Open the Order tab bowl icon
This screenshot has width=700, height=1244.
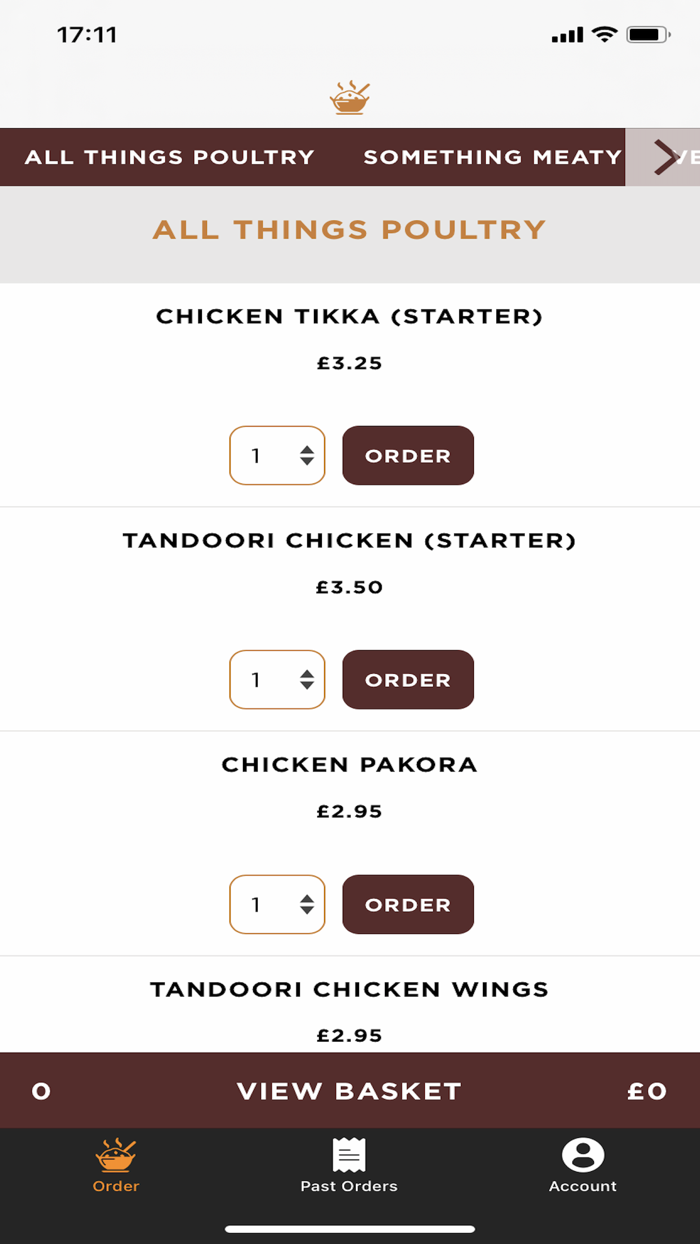coord(116,1156)
